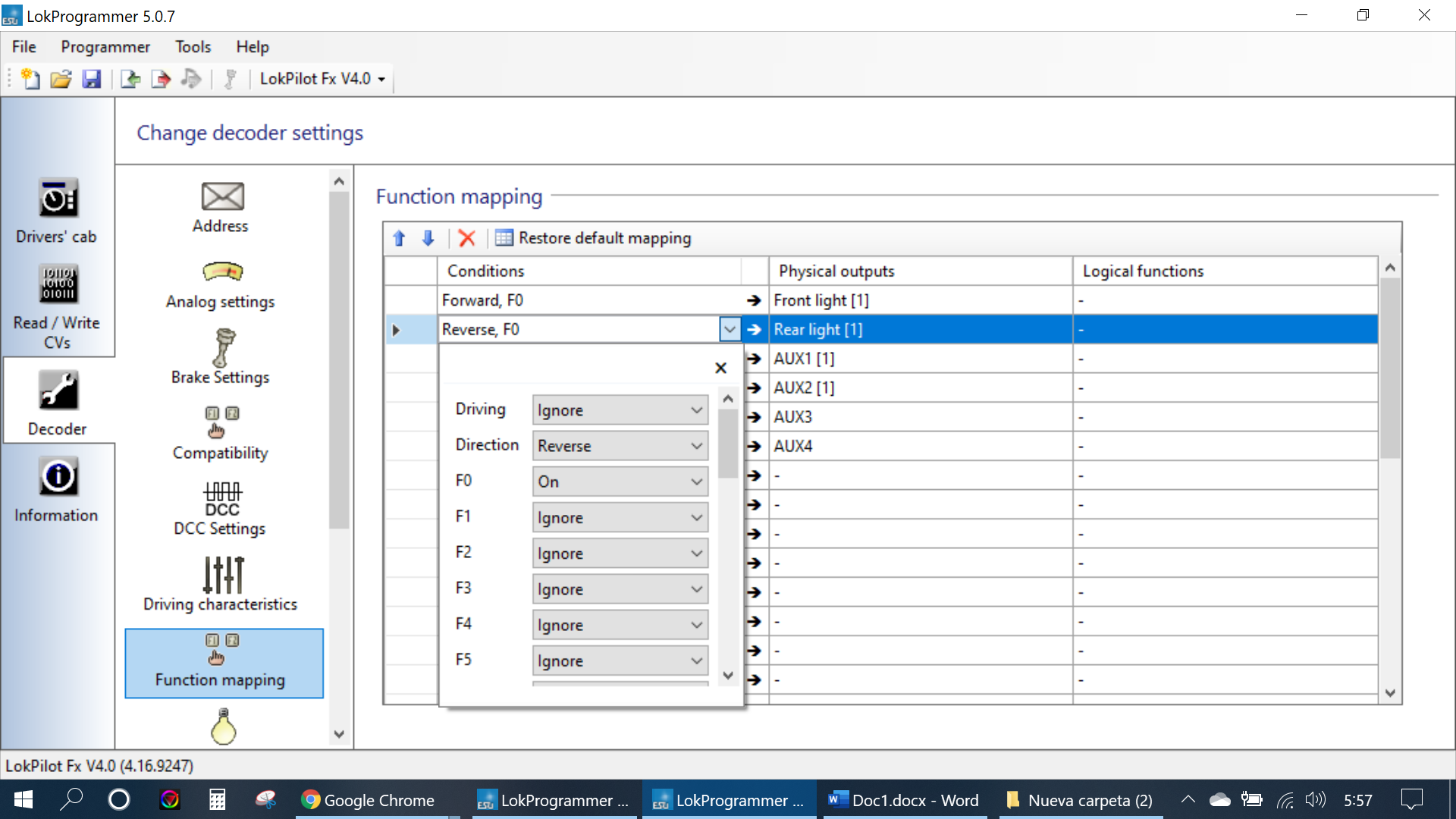The height and width of the screenshot is (819, 1456).
Task: Move mapping row up with blue arrow
Action: [400, 238]
